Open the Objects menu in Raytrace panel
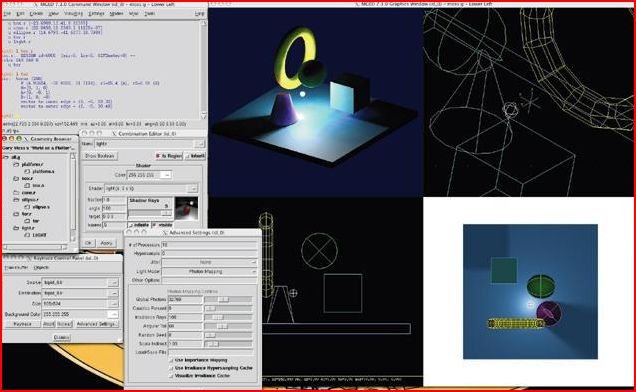Image resolution: width=636 pixels, height=392 pixels. coord(41,267)
